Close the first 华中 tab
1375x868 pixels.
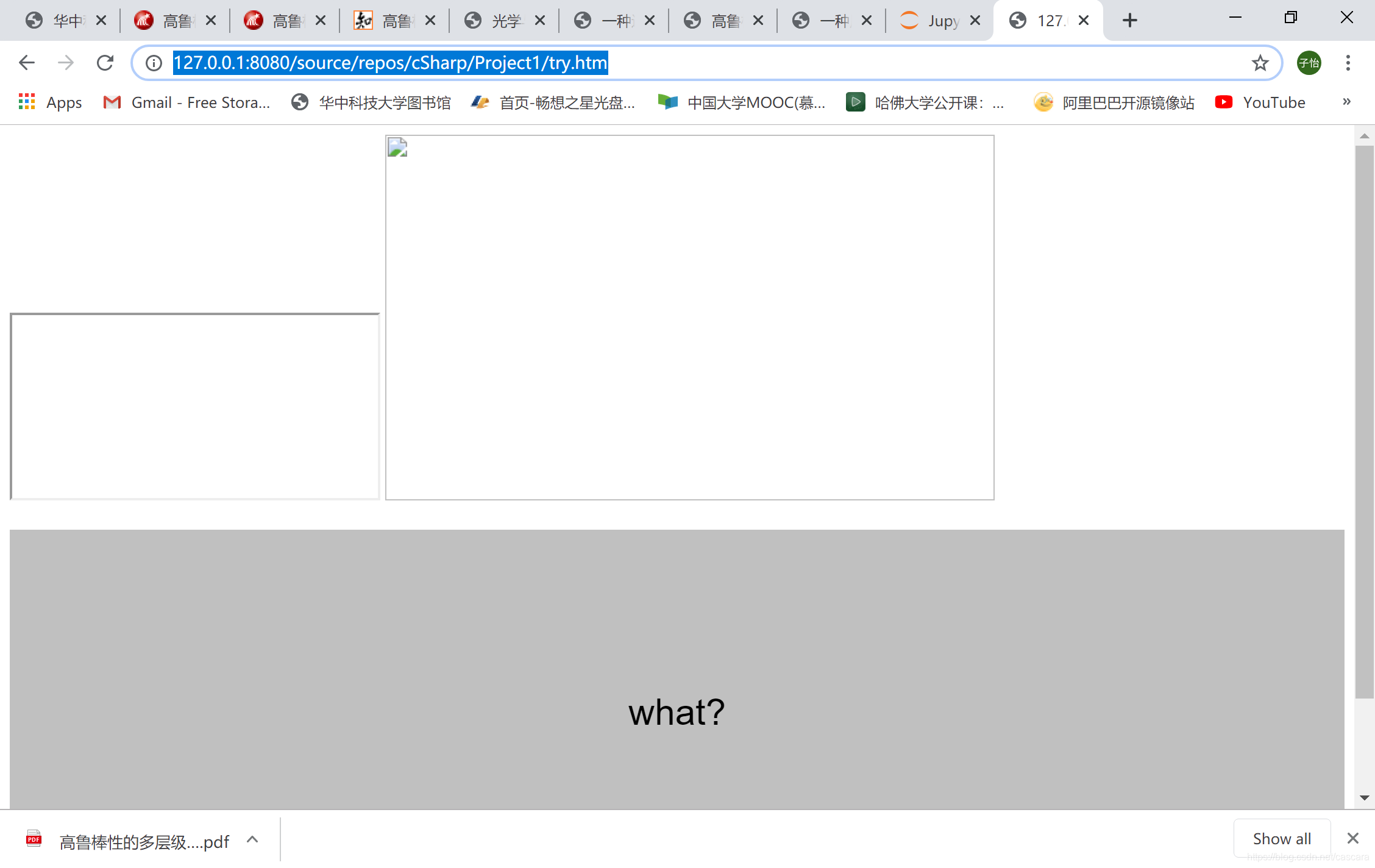[101, 21]
